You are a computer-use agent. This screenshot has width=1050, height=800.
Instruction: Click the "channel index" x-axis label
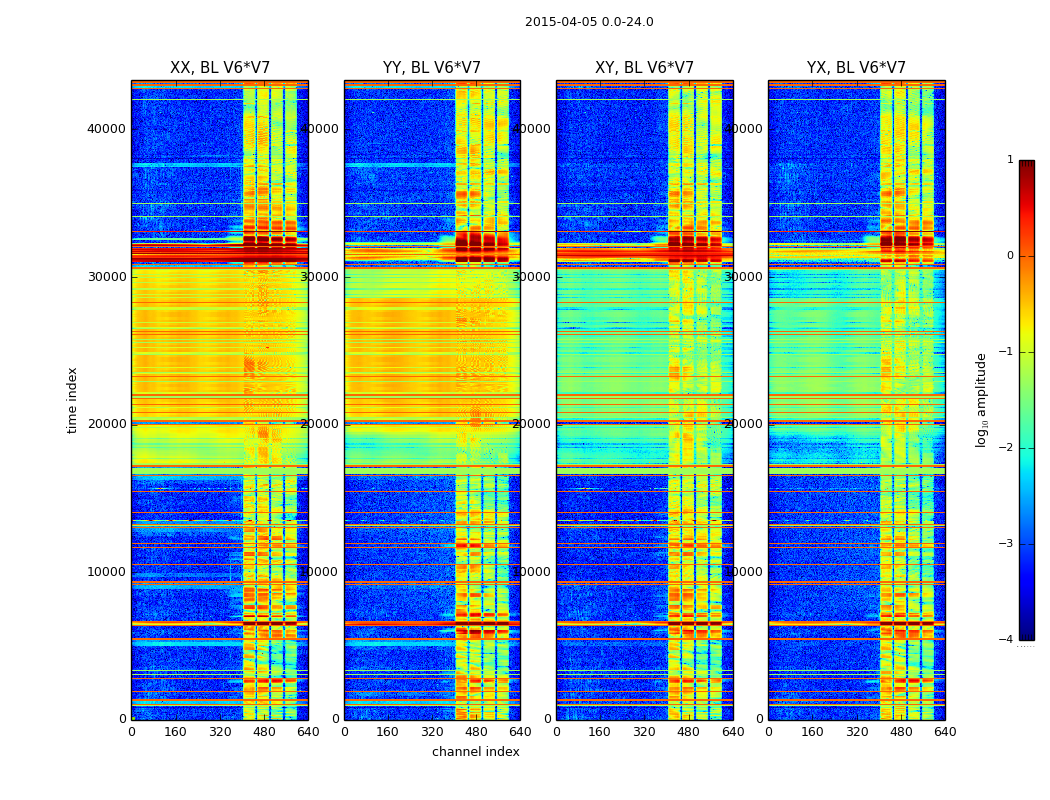click(476, 752)
